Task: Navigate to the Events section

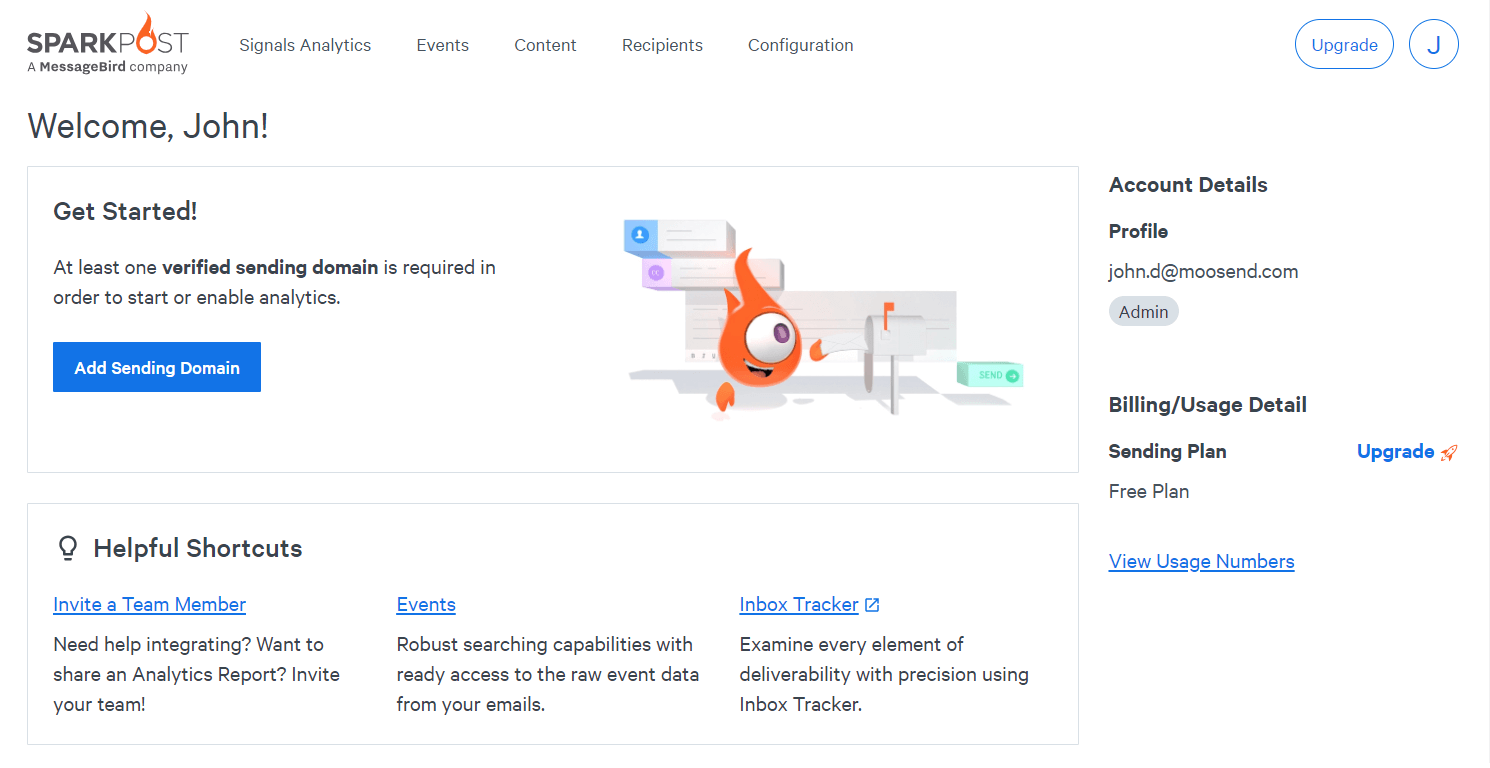Action: coord(442,45)
